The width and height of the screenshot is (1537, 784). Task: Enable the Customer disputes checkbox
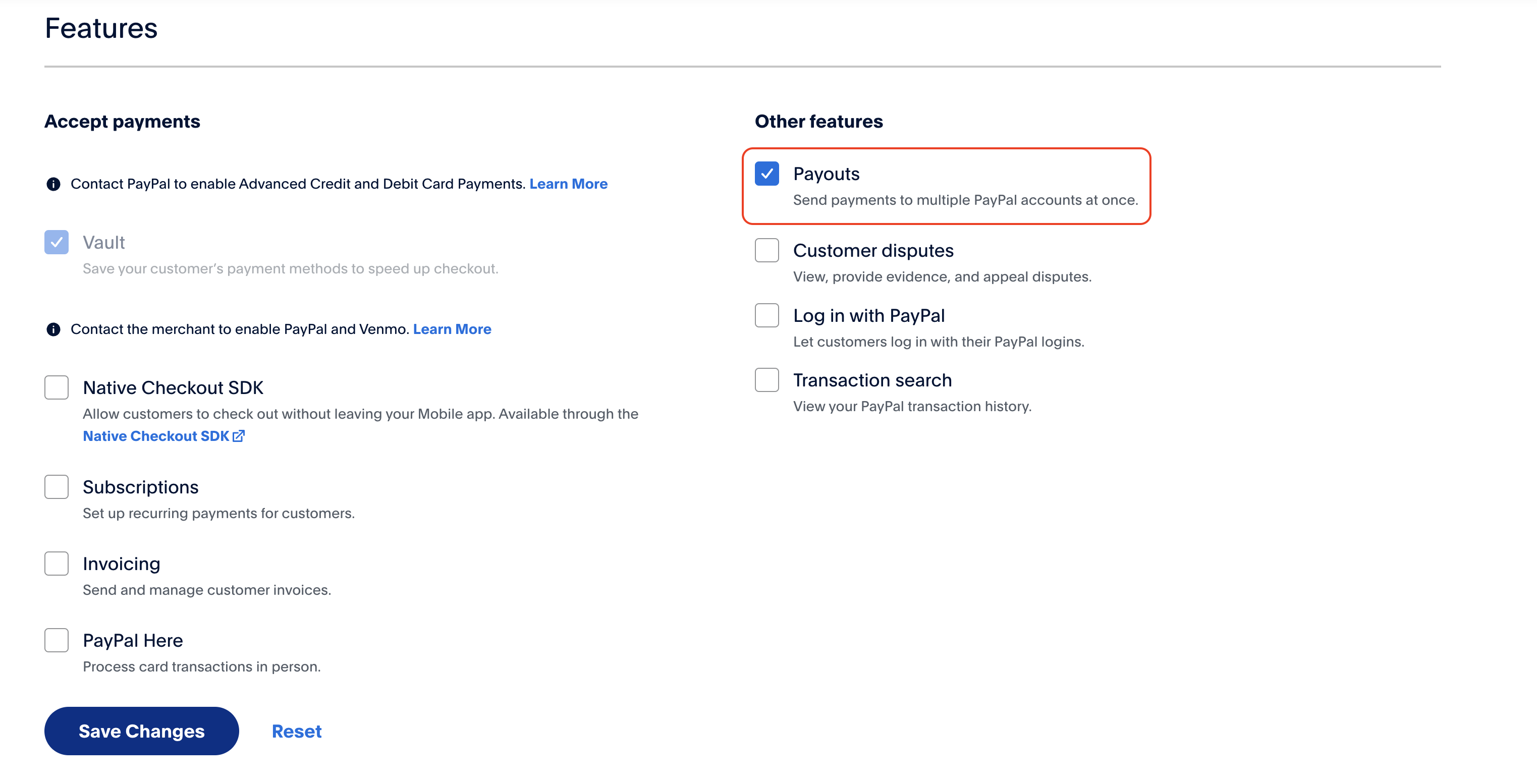coord(766,251)
